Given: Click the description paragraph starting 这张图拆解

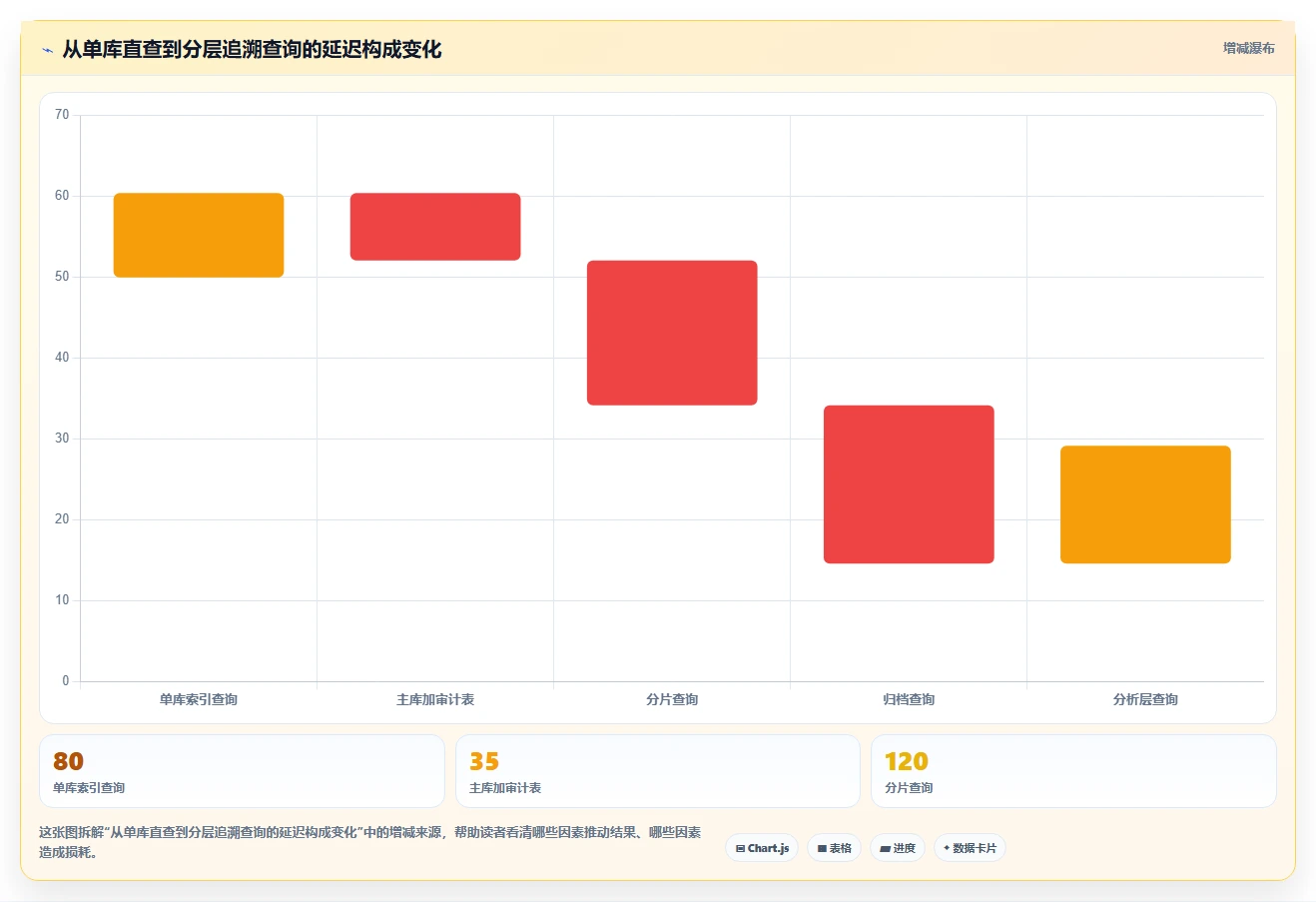Looking at the screenshot, I should coord(370,842).
